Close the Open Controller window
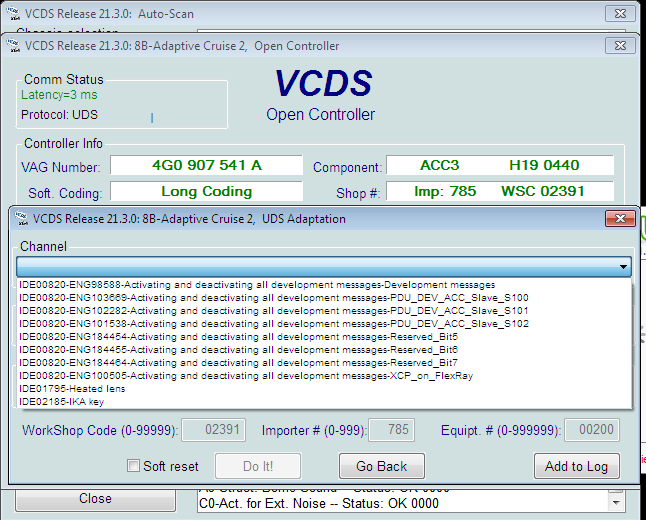 click(x=620, y=45)
